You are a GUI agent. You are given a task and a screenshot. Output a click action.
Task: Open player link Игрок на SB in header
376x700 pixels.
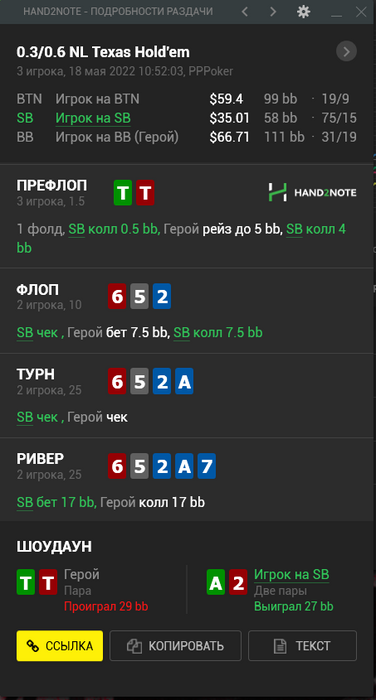pyautogui.click(x=93, y=118)
